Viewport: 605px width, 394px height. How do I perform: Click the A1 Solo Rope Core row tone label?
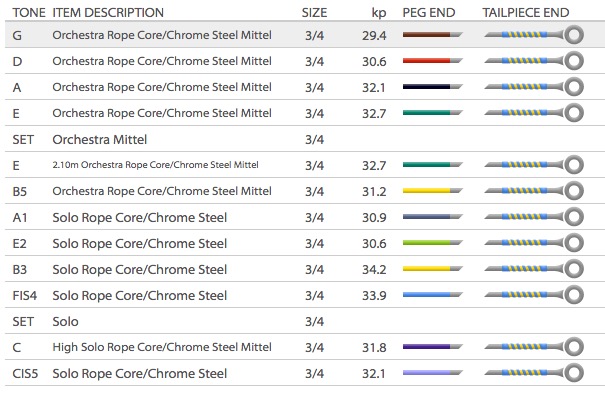20,217
